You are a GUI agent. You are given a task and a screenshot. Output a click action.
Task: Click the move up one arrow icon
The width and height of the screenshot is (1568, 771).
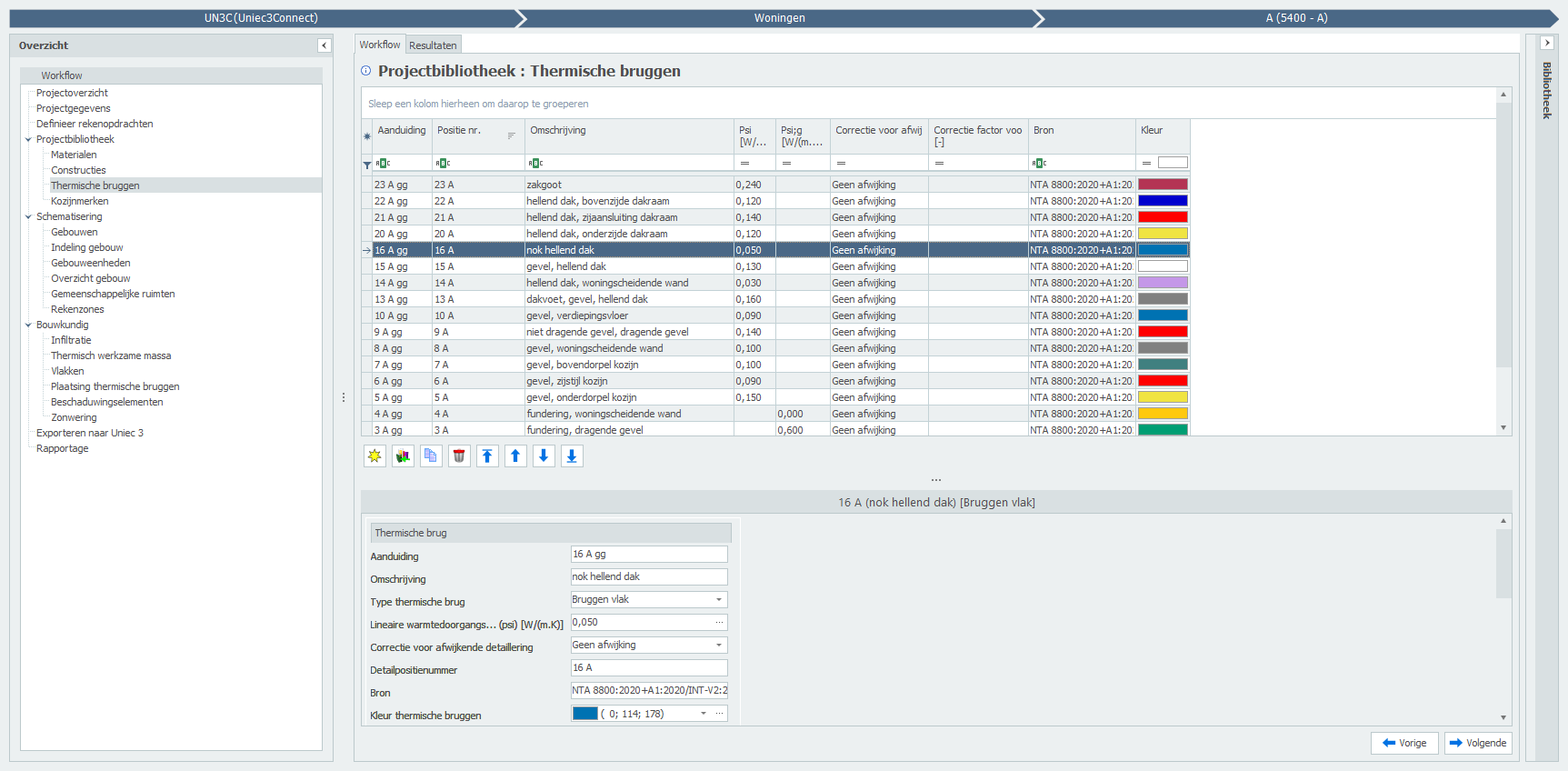tap(515, 456)
